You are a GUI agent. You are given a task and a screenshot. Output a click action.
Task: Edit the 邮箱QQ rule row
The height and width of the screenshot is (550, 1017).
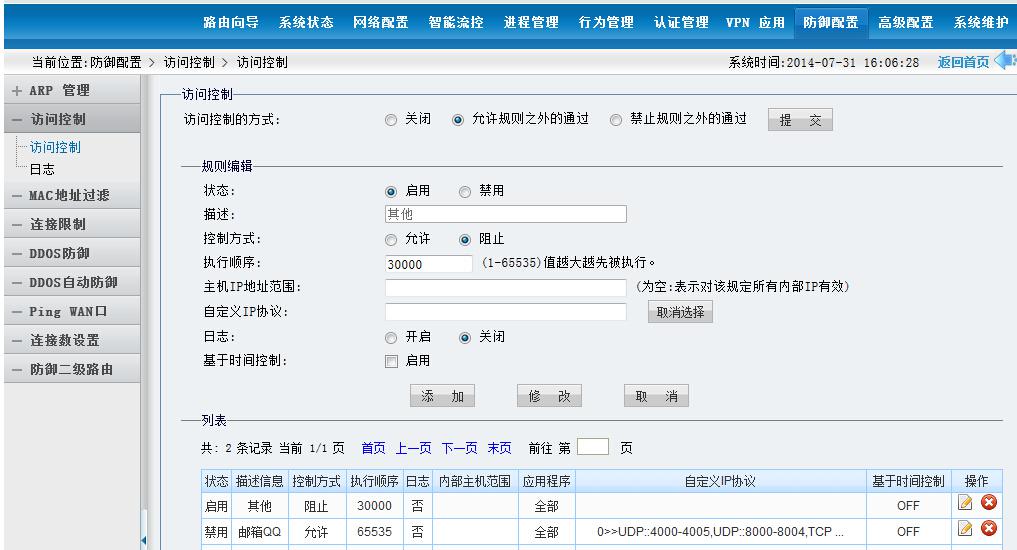pyautogui.click(x=965, y=529)
